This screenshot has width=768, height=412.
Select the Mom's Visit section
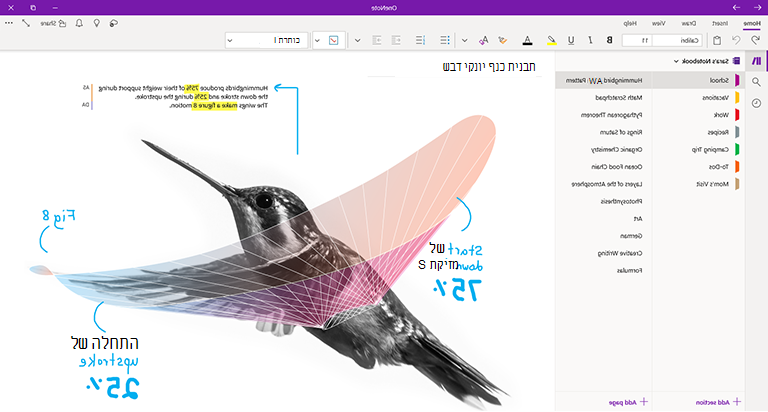pos(698,184)
